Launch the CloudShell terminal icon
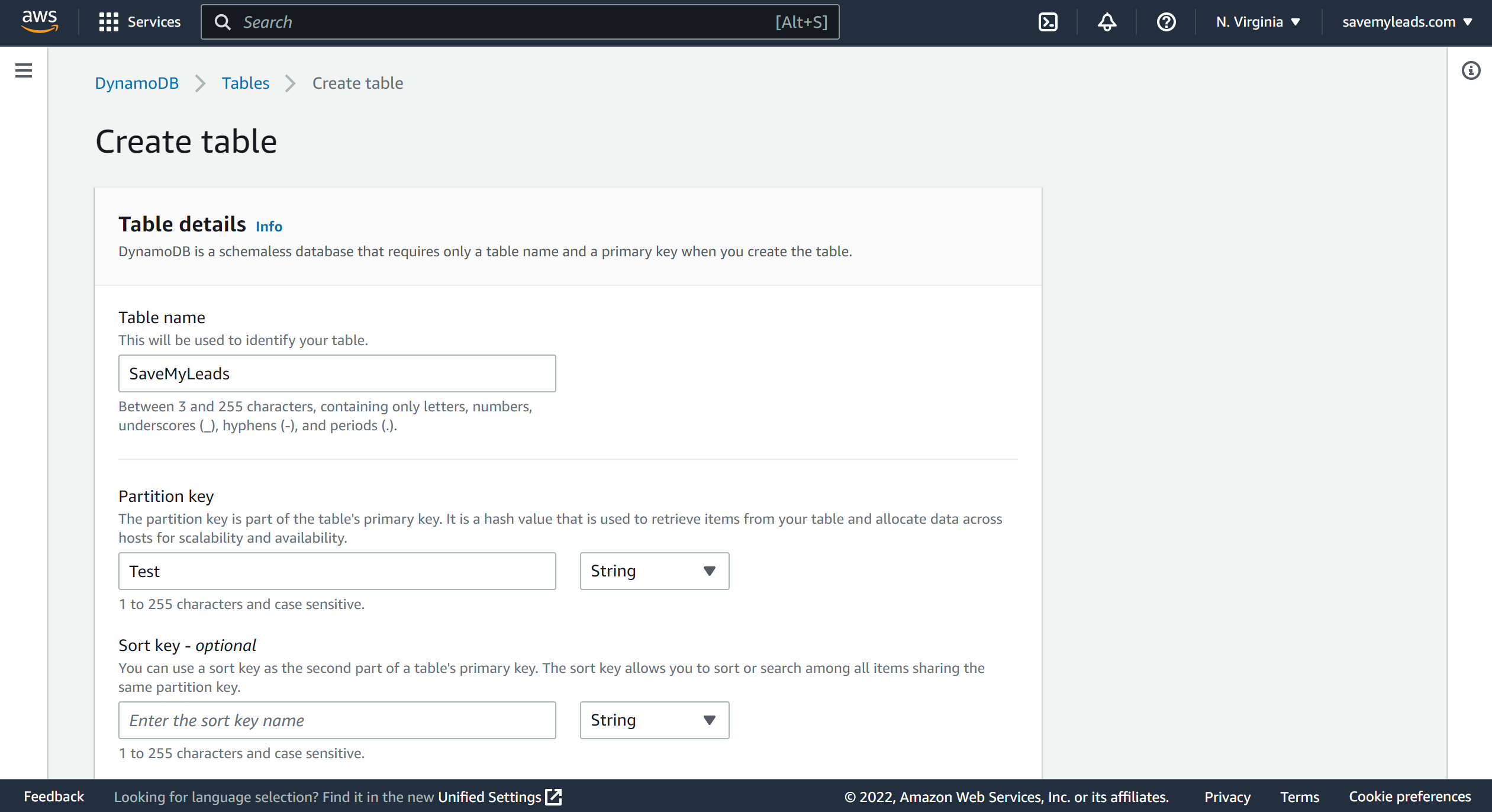This screenshot has height=812, width=1492. click(1048, 22)
